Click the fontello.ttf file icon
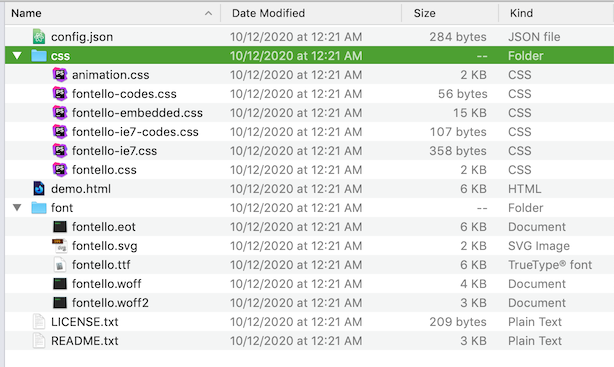 tap(60, 264)
